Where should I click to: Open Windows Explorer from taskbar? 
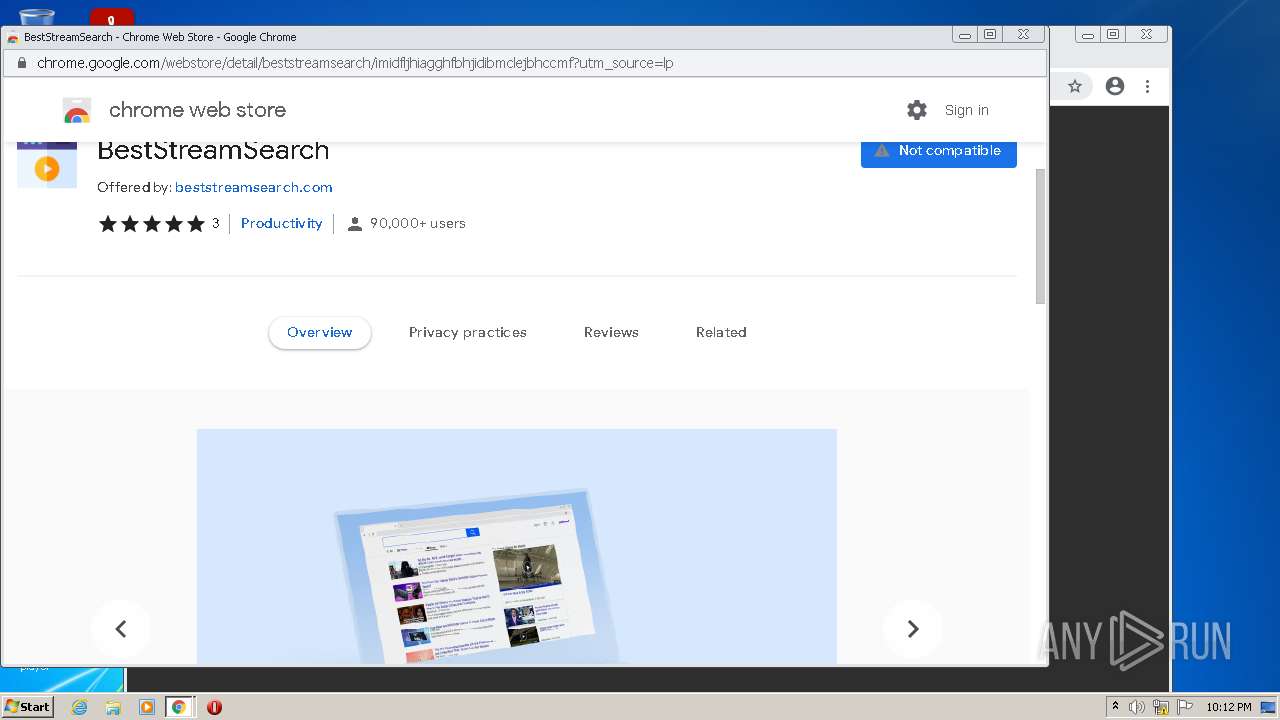coord(113,707)
